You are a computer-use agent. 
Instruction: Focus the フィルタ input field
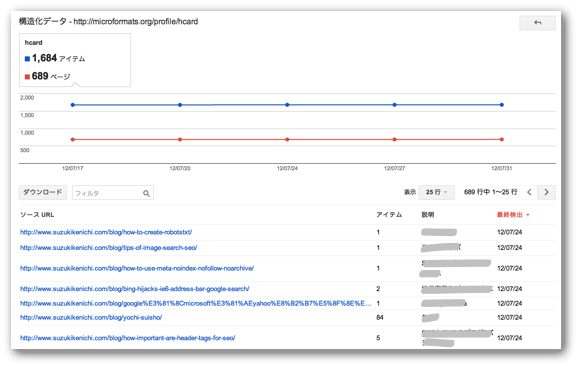(113, 193)
